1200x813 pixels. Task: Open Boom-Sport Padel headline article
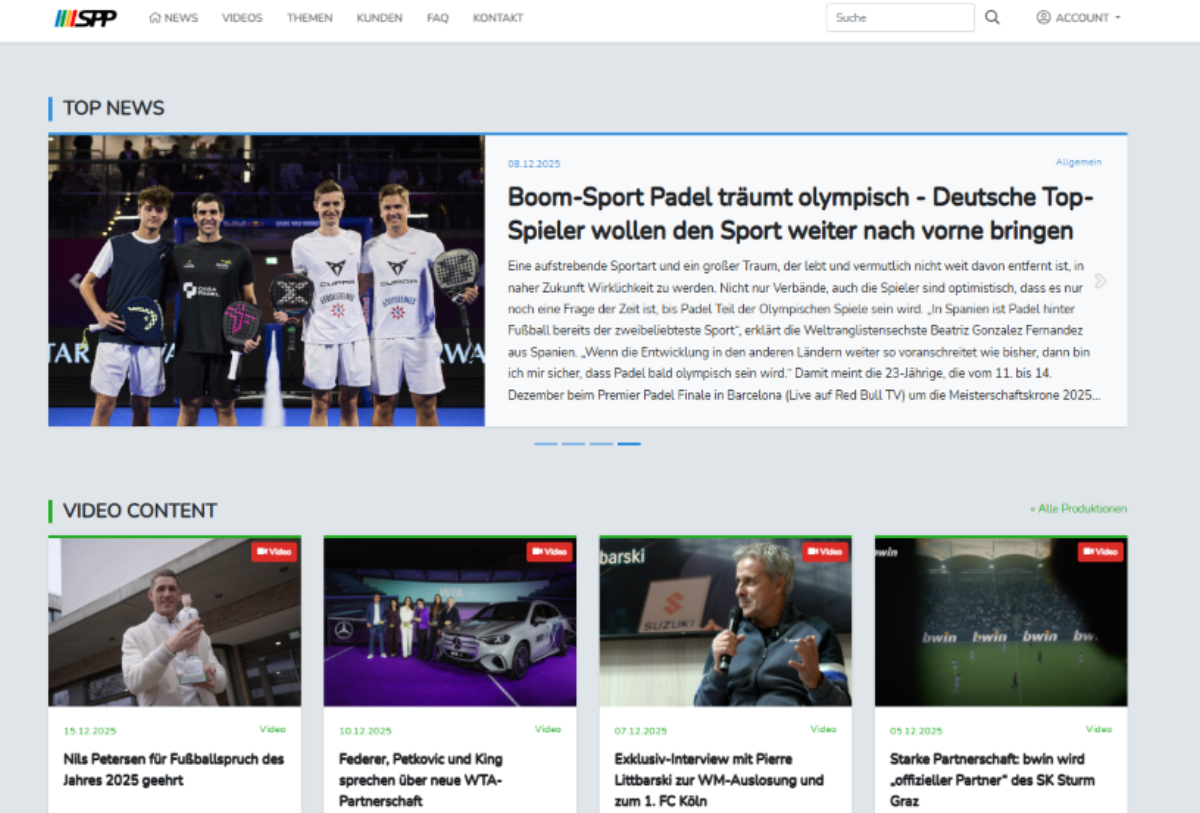pos(801,213)
